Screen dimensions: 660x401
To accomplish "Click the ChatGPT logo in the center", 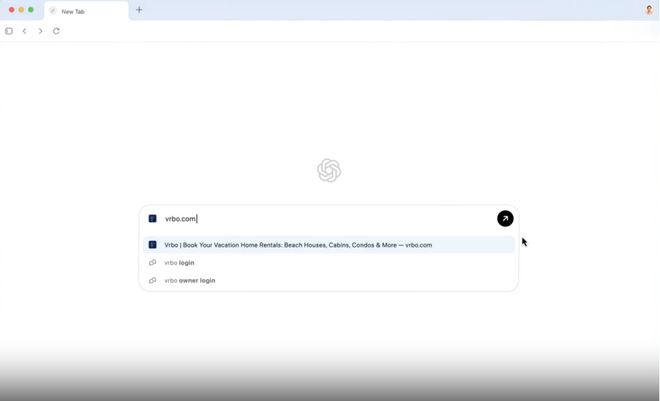I will point(329,170).
